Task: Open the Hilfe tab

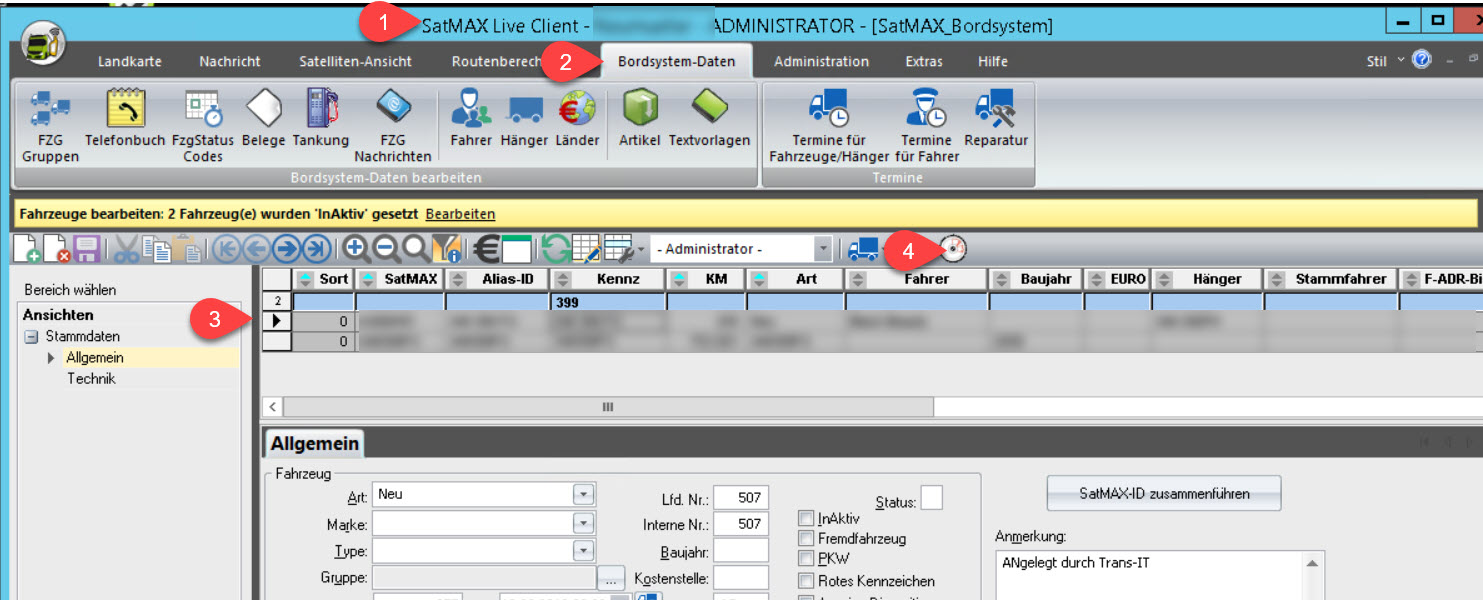Action: 993,62
